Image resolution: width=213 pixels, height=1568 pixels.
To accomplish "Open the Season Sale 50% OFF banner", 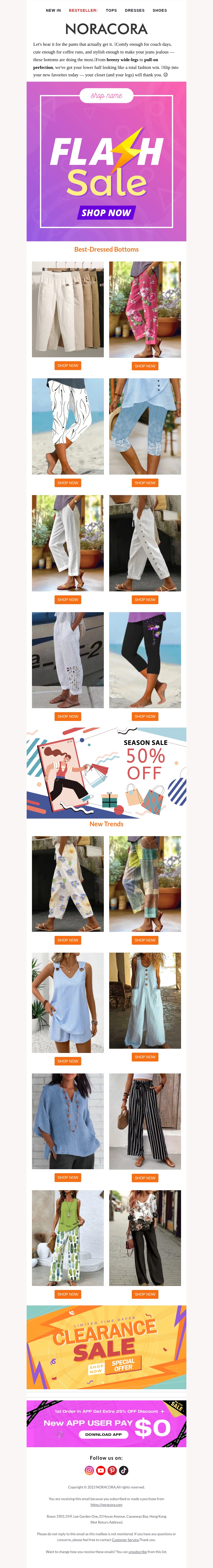I will click(x=106, y=773).
